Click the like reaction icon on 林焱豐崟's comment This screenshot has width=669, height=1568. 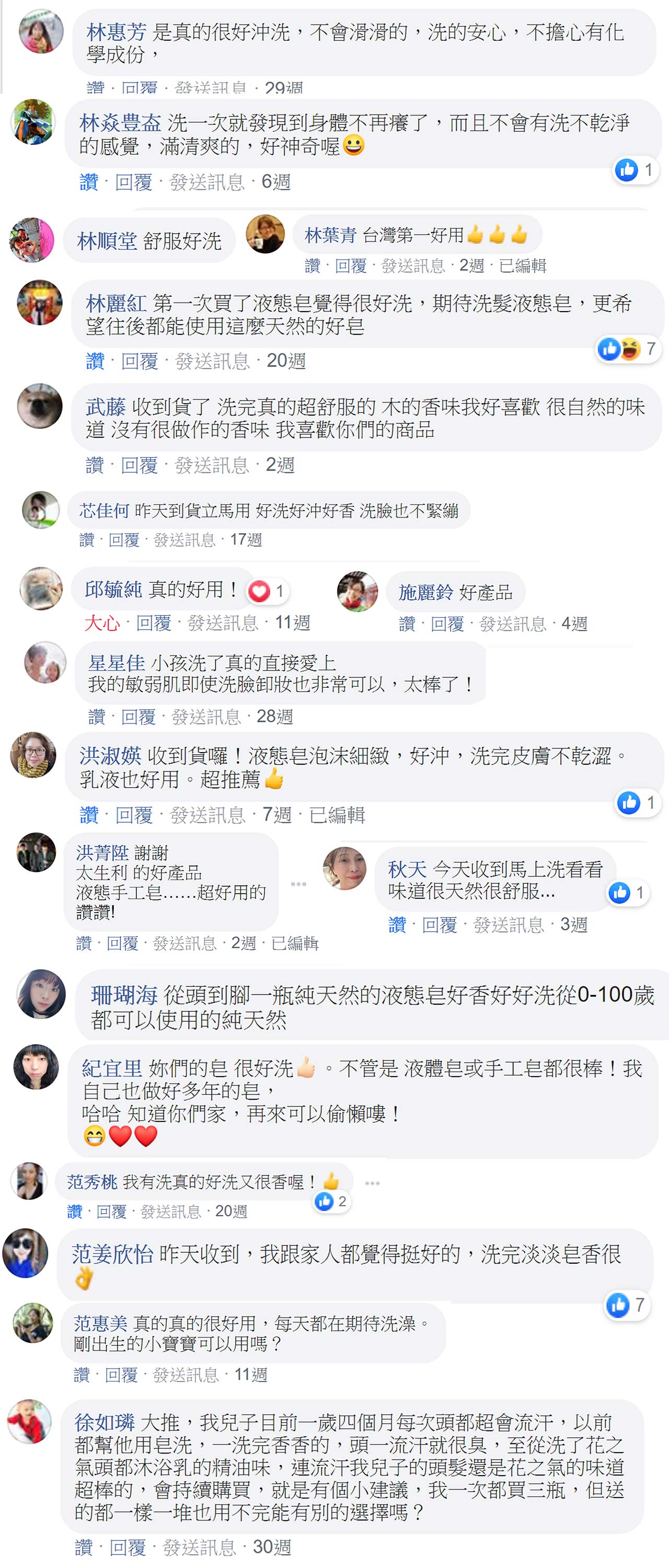[626, 170]
